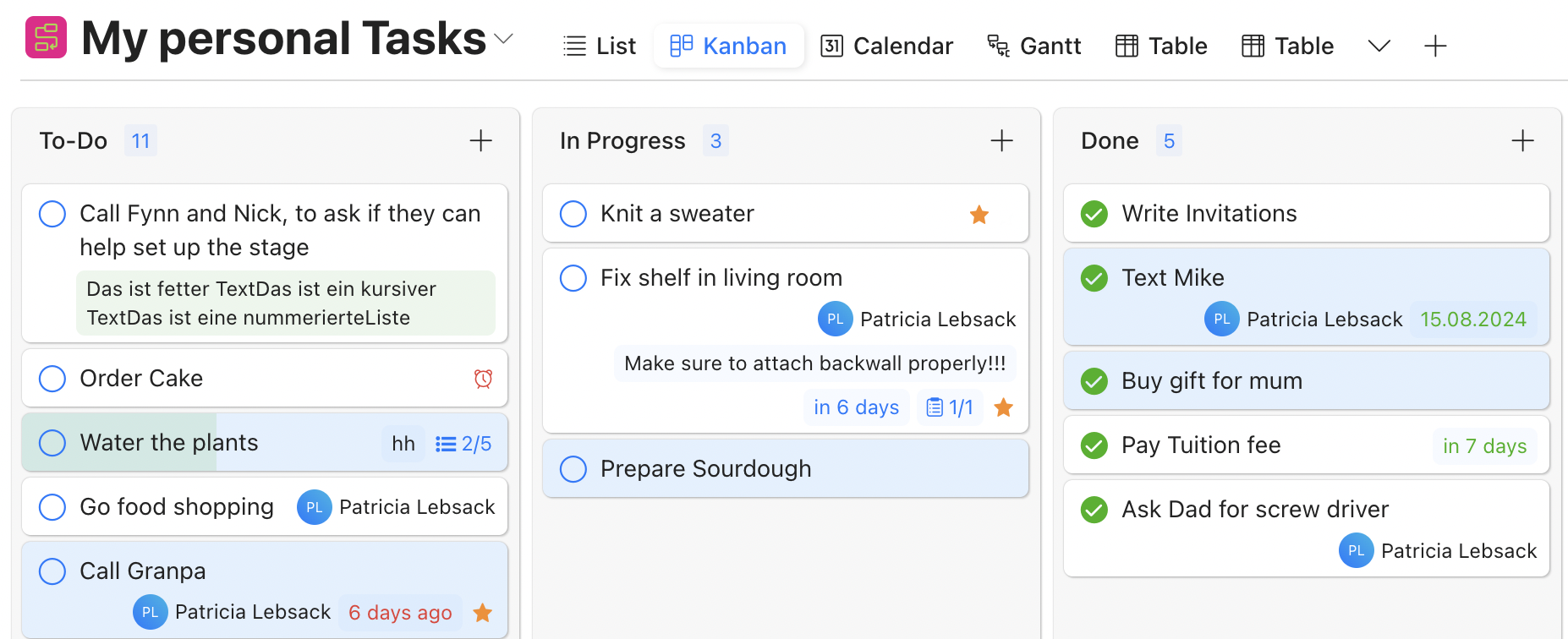This screenshot has width=1568, height=639.
Task: Click the star on Call Granpa card
Action: point(483,613)
